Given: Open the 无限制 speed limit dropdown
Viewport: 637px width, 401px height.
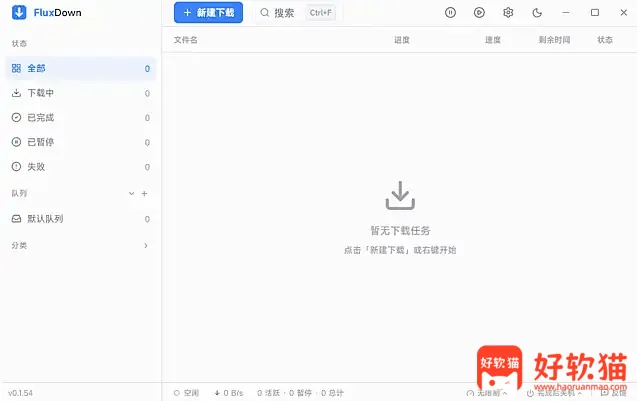Looking at the screenshot, I should pos(487,393).
